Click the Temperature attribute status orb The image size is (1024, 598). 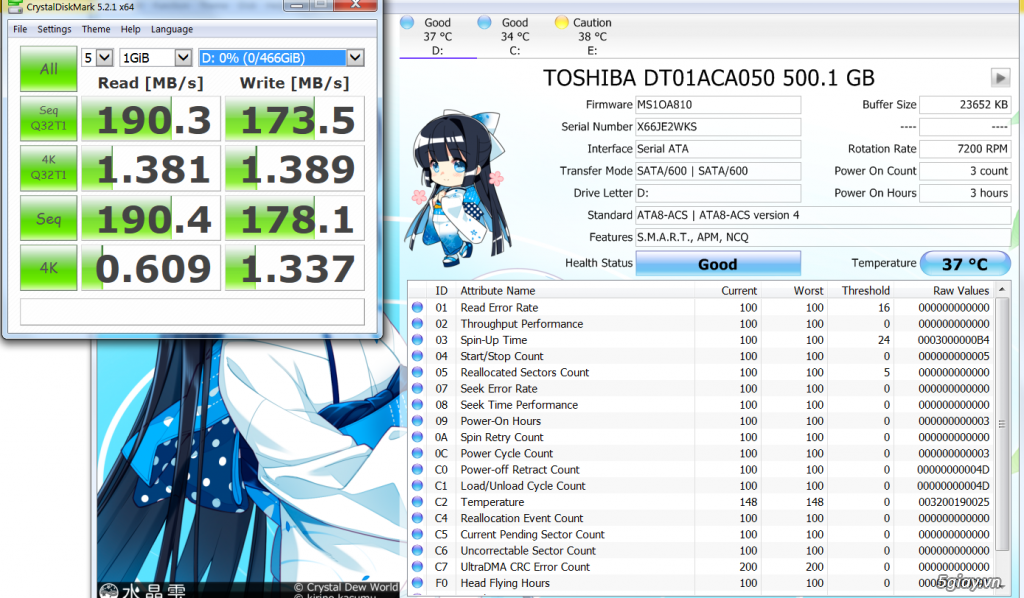[417, 502]
